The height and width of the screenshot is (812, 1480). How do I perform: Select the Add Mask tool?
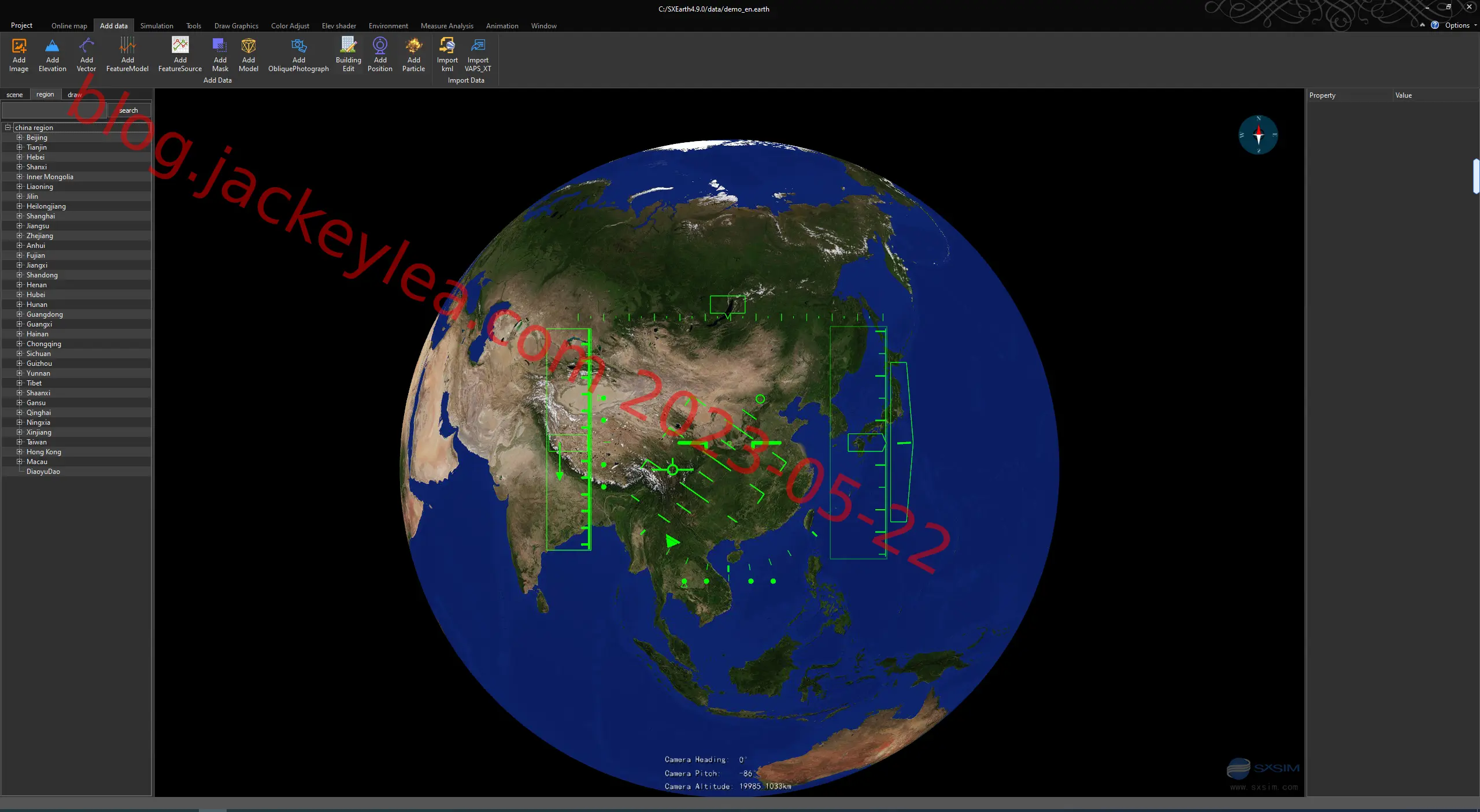pyautogui.click(x=220, y=55)
